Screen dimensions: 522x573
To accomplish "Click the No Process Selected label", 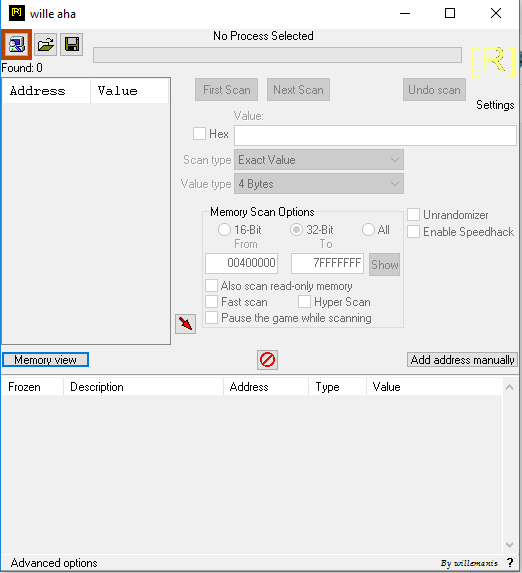I will 263,36.
